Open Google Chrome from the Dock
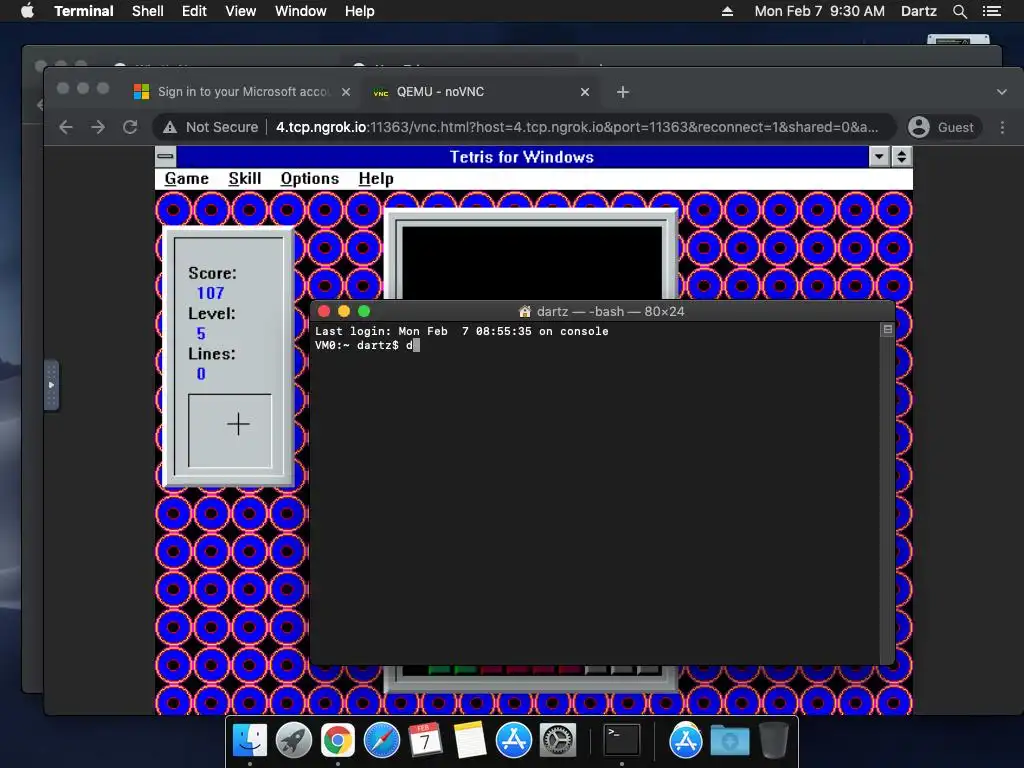 pos(338,741)
